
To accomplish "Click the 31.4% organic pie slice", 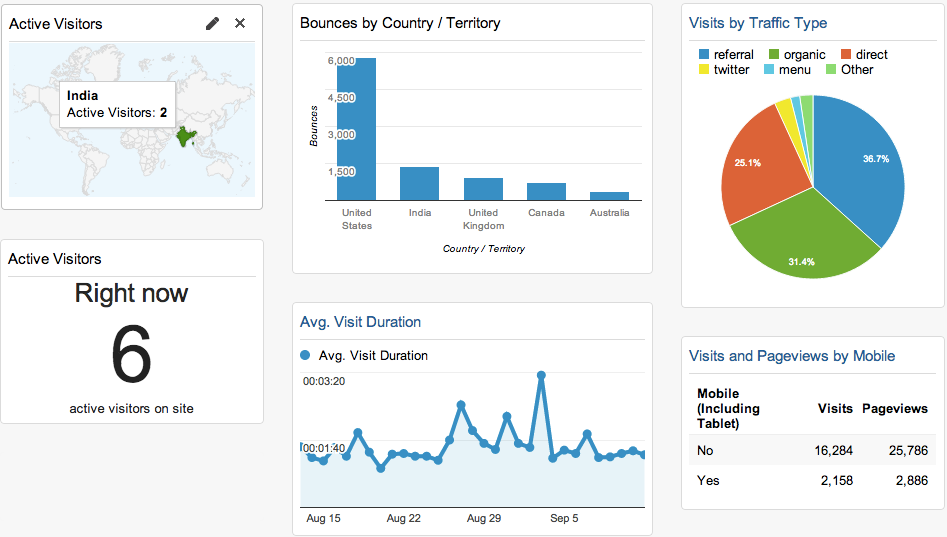I will tap(803, 242).
